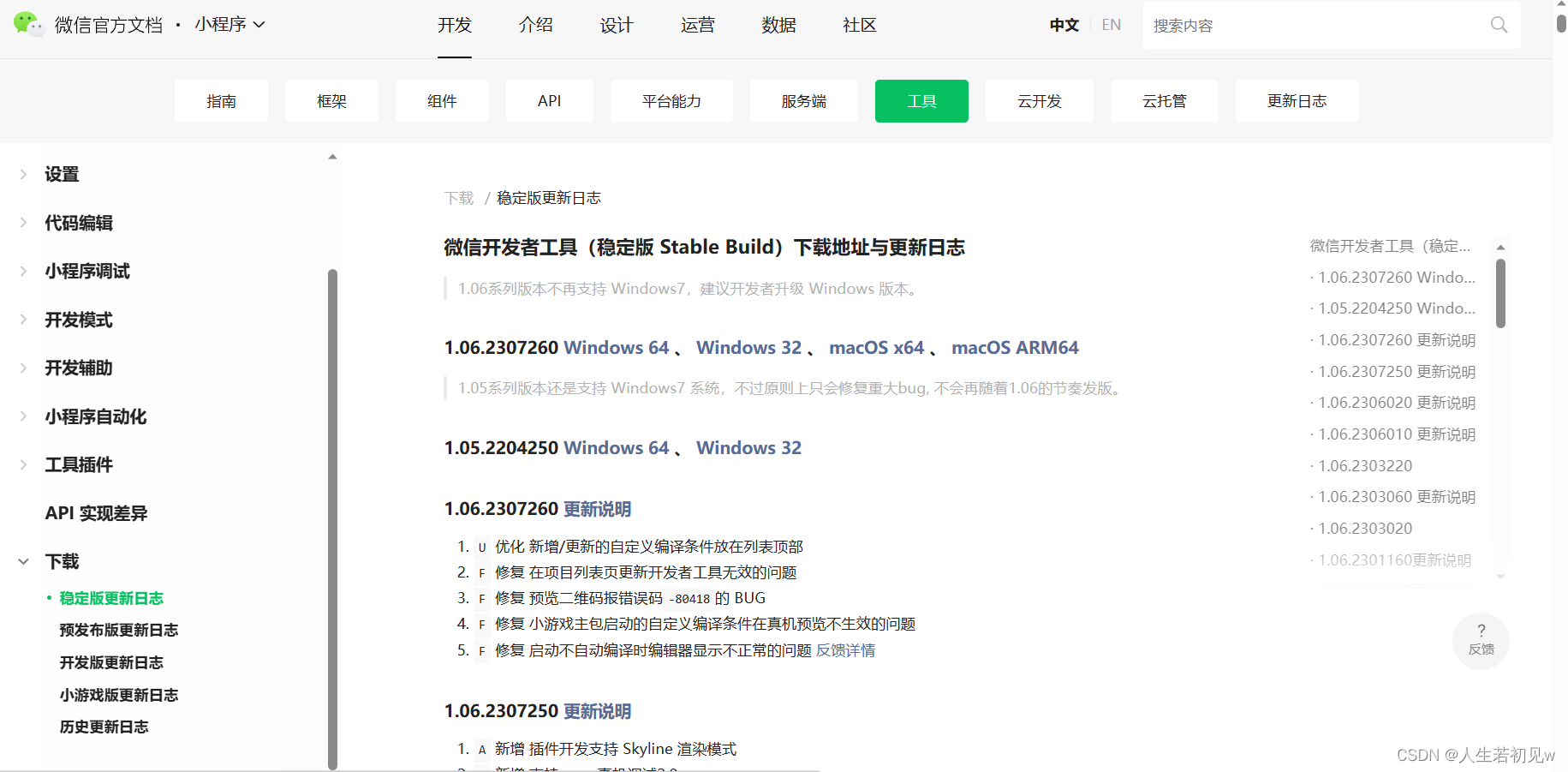
Task: Switch language to EN
Action: tap(1112, 25)
